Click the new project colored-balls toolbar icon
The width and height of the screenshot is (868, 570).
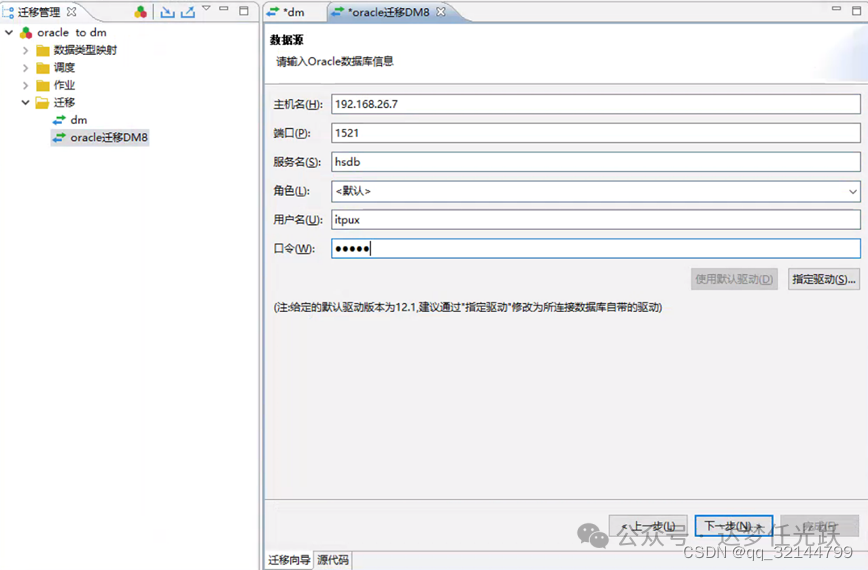[141, 12]
